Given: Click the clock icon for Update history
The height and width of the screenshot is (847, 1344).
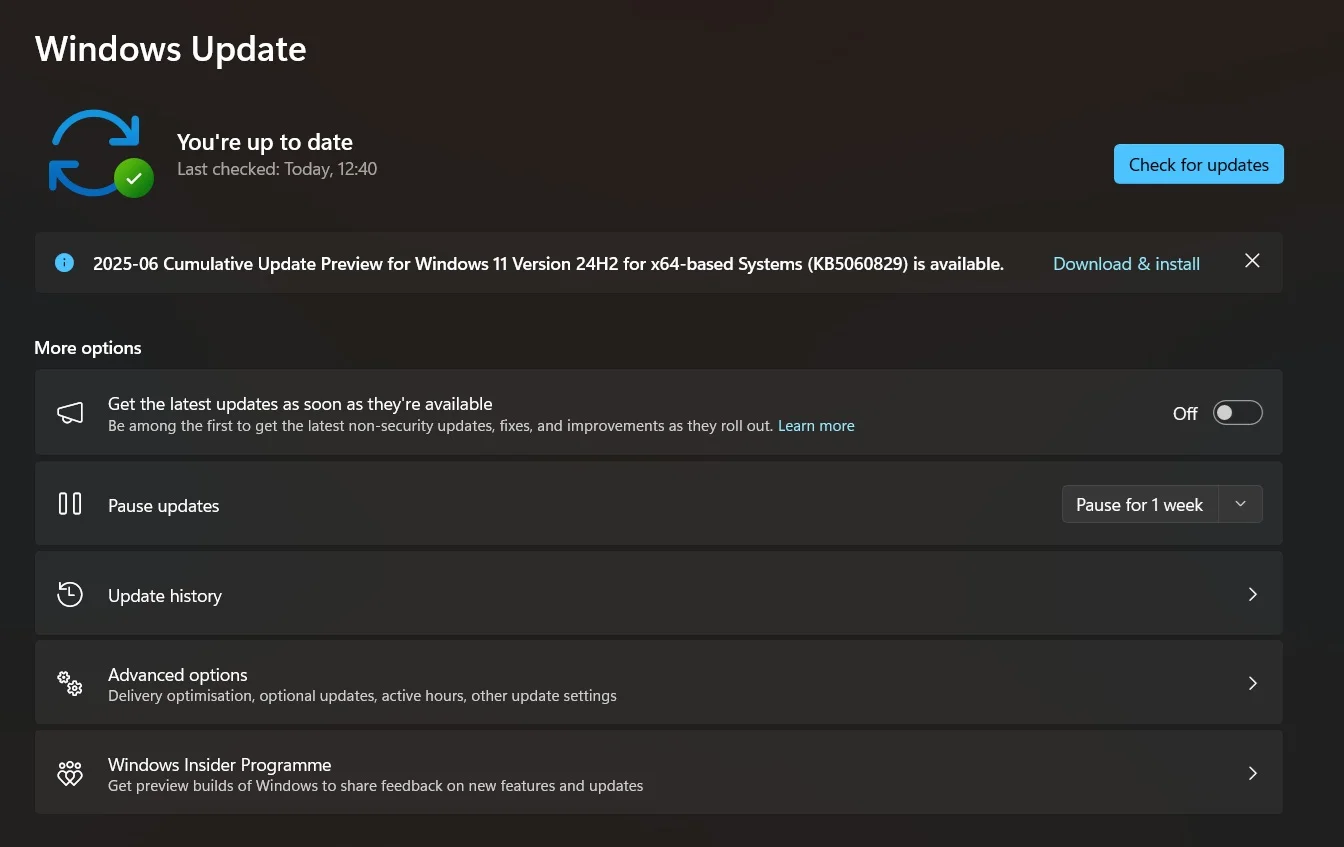Looking at the screenshot, I should point(70,594).
